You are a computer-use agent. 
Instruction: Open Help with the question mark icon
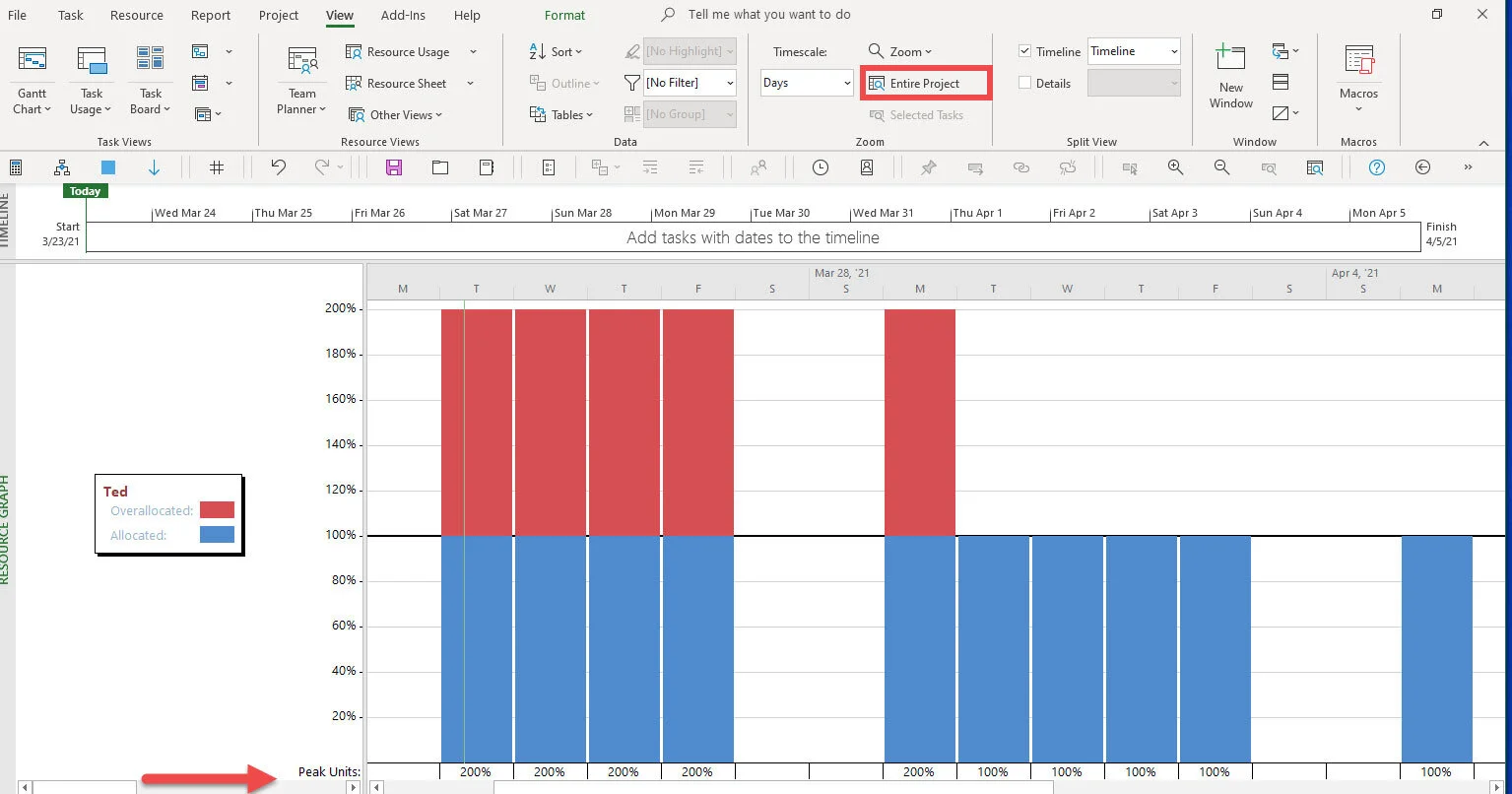tap(1377, 167)
